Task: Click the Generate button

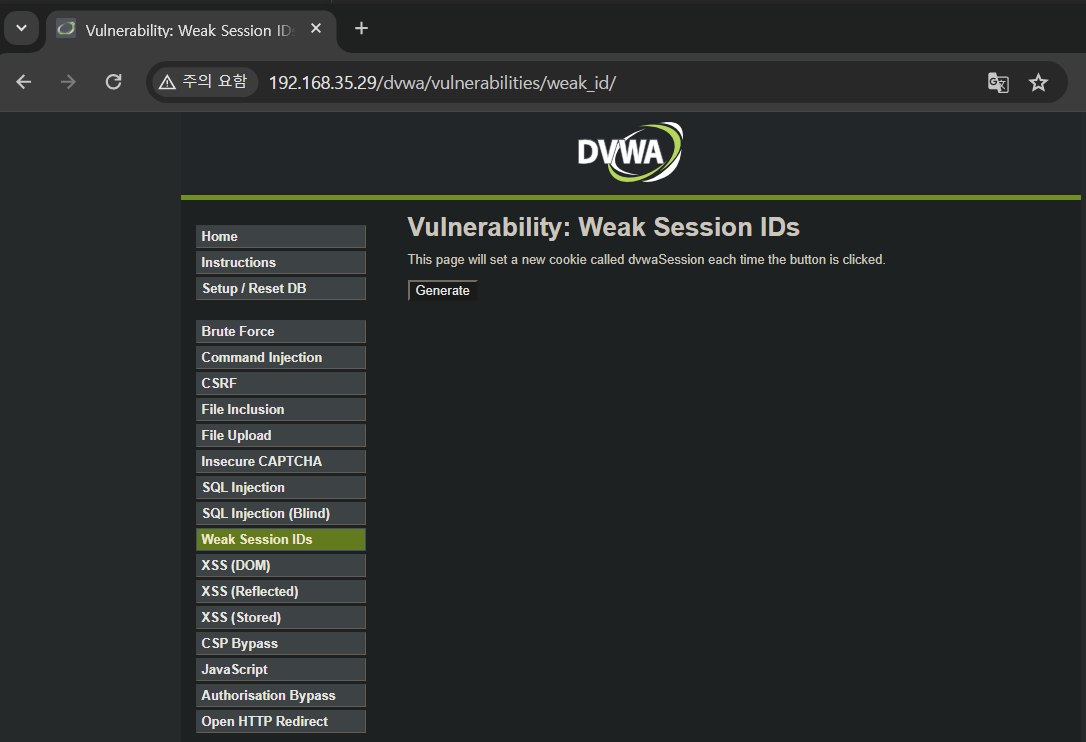Action: (x=443, y=290)
